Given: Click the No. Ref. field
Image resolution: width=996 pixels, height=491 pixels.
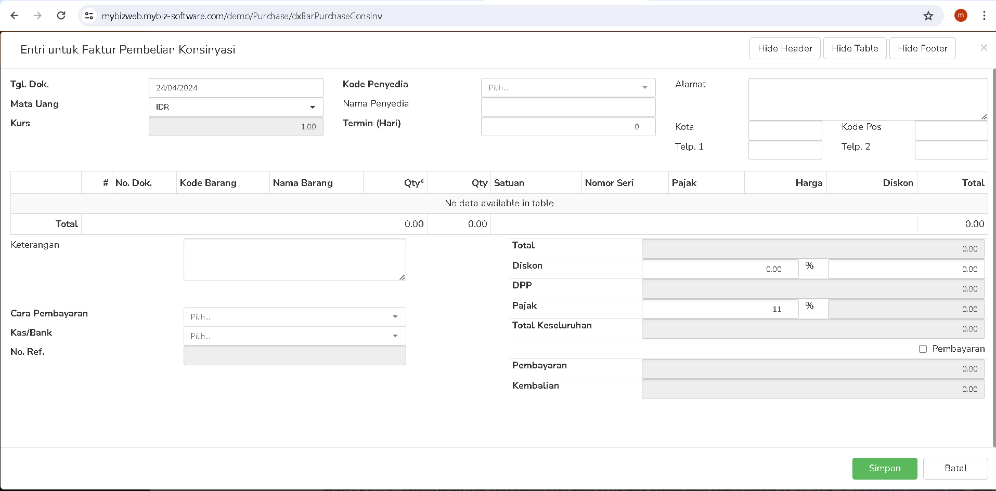Looking at the screenshot, I should [294, 355].
